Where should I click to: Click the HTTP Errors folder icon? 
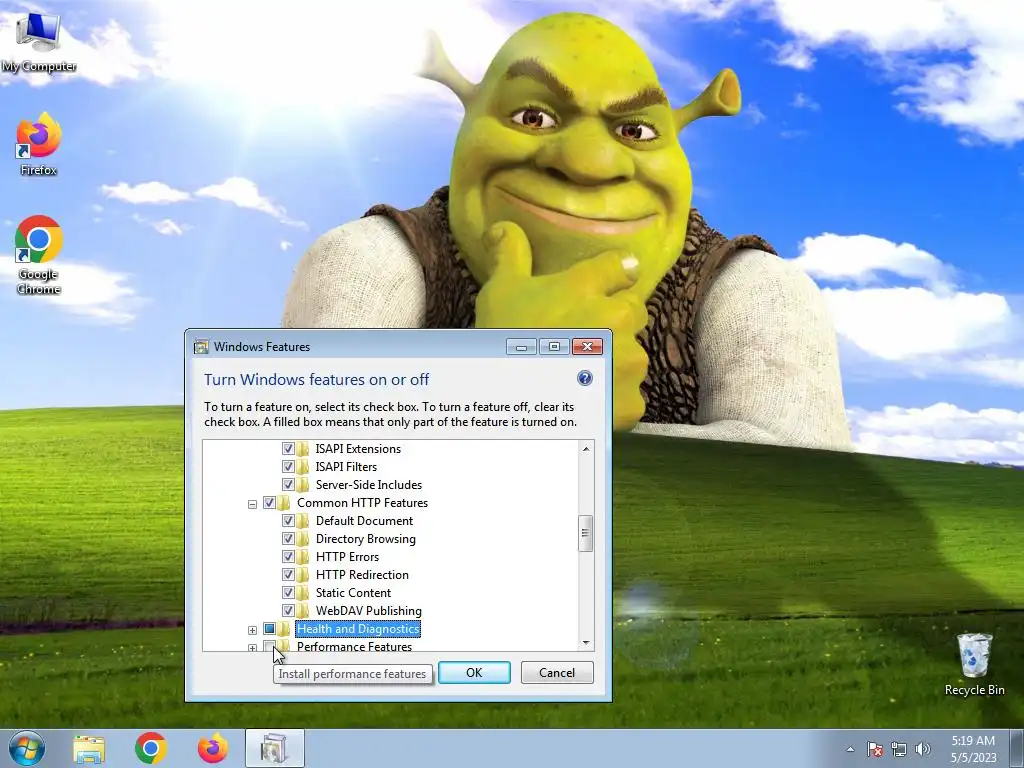click(303, 556)
